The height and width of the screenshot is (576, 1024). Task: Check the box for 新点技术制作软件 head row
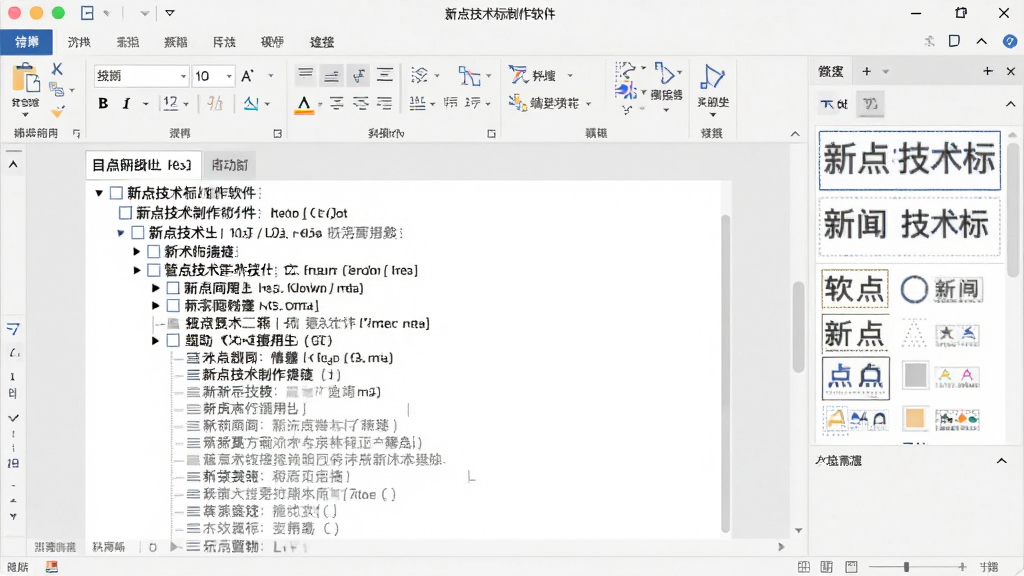[x=125, y=213]
